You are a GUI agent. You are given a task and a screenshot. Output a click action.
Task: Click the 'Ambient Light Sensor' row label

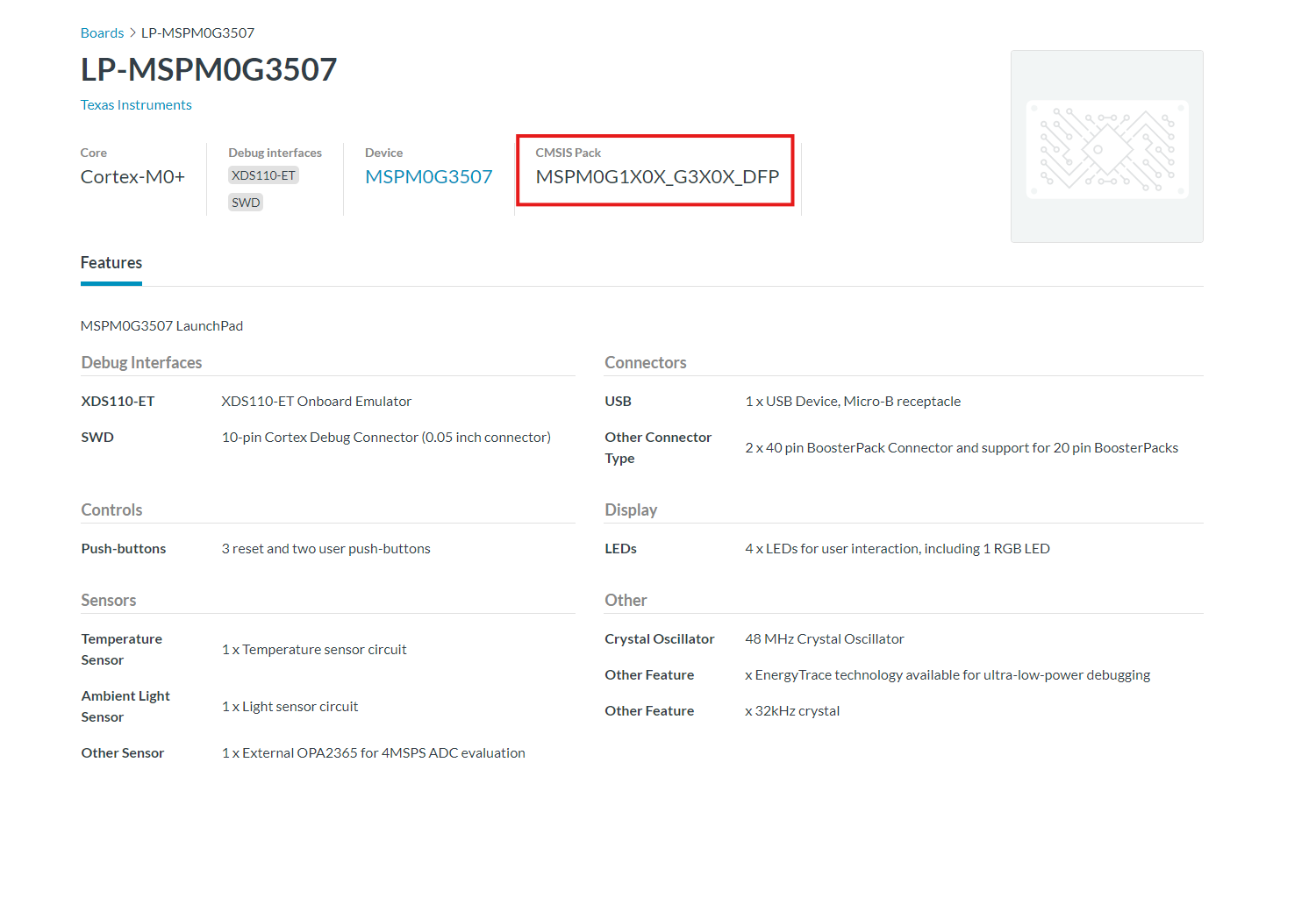pyautogui.click(x=125, y=707)
